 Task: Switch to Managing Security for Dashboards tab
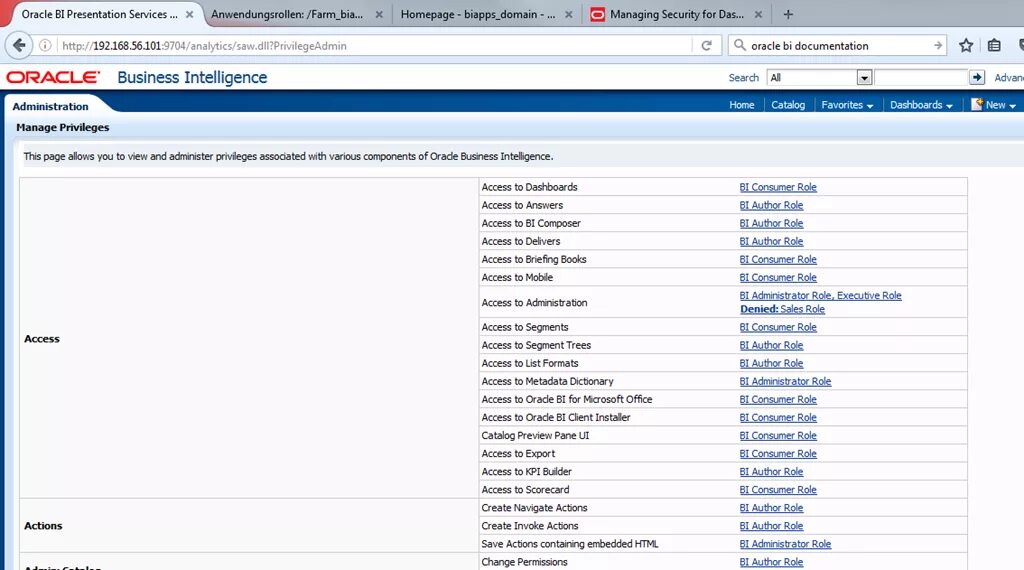click(677, 14)
